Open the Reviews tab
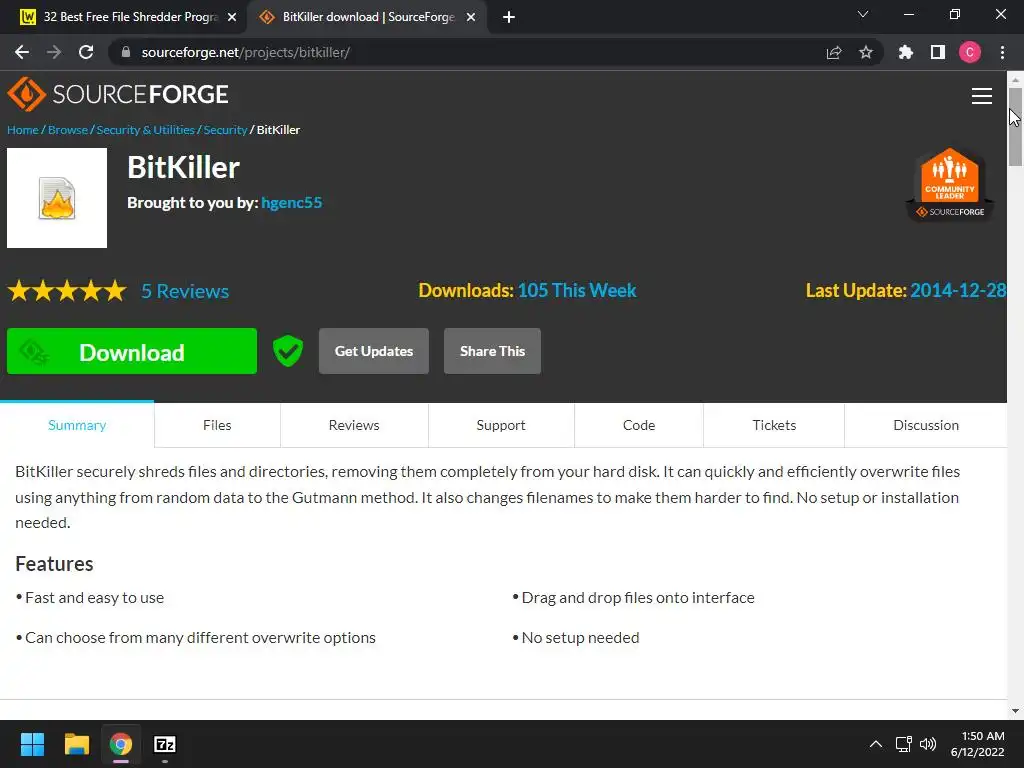 [354, 425]
